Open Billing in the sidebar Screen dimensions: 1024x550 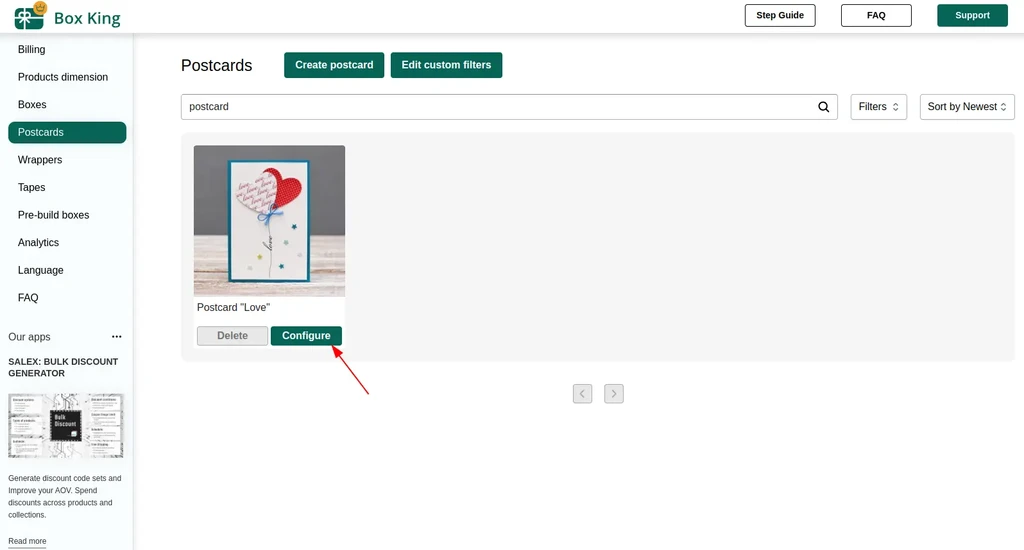(31, 50)
